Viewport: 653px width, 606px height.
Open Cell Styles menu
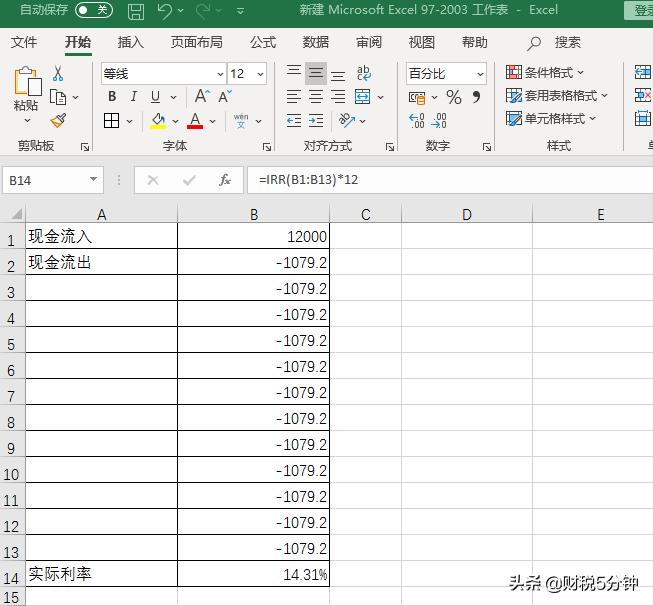click(551, 119)
